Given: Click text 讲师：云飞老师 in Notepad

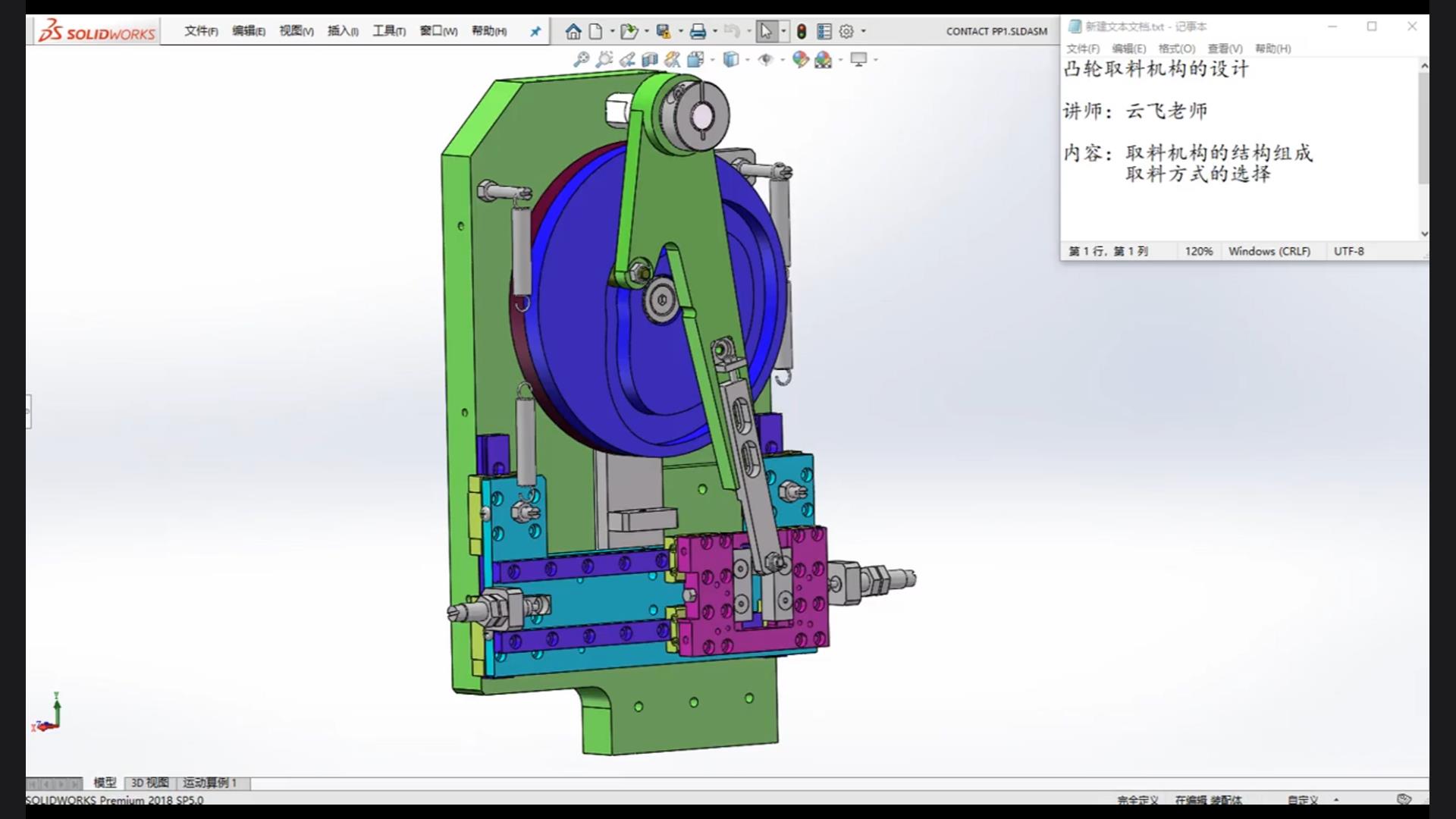Looking at the screenshot, I should (1135, 111).
